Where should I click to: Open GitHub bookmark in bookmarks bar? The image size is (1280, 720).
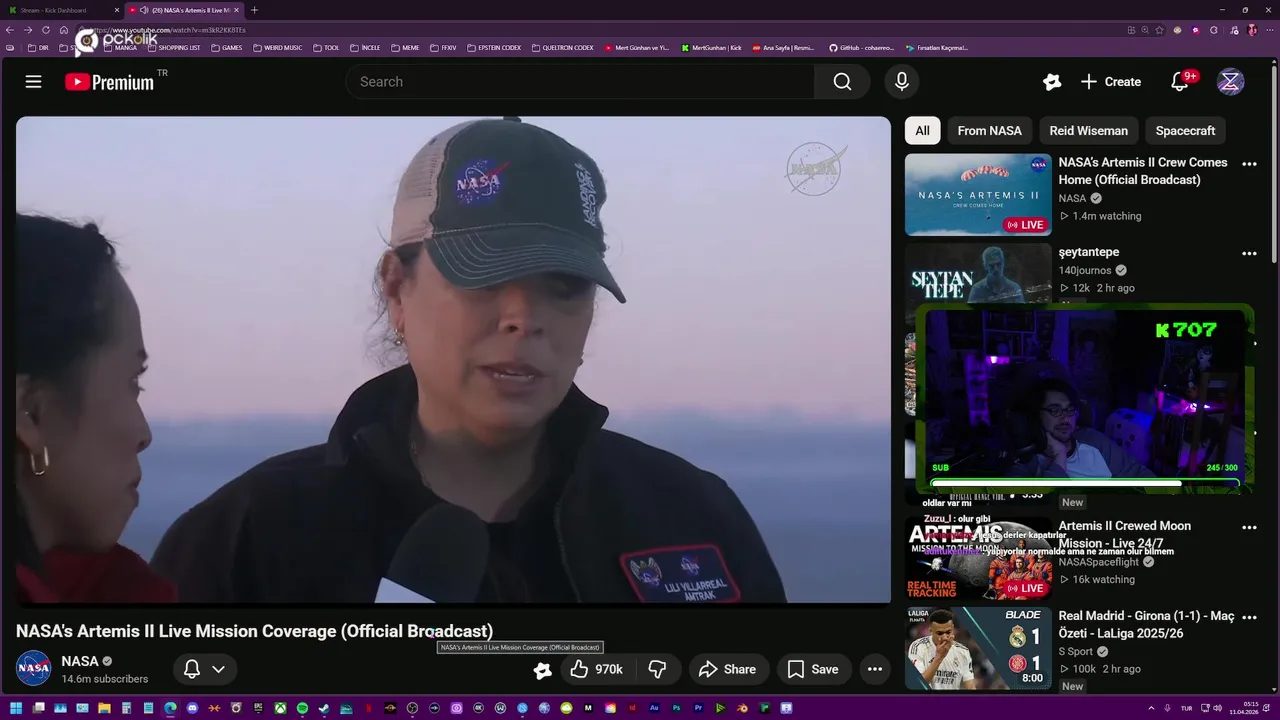(861, 48)
